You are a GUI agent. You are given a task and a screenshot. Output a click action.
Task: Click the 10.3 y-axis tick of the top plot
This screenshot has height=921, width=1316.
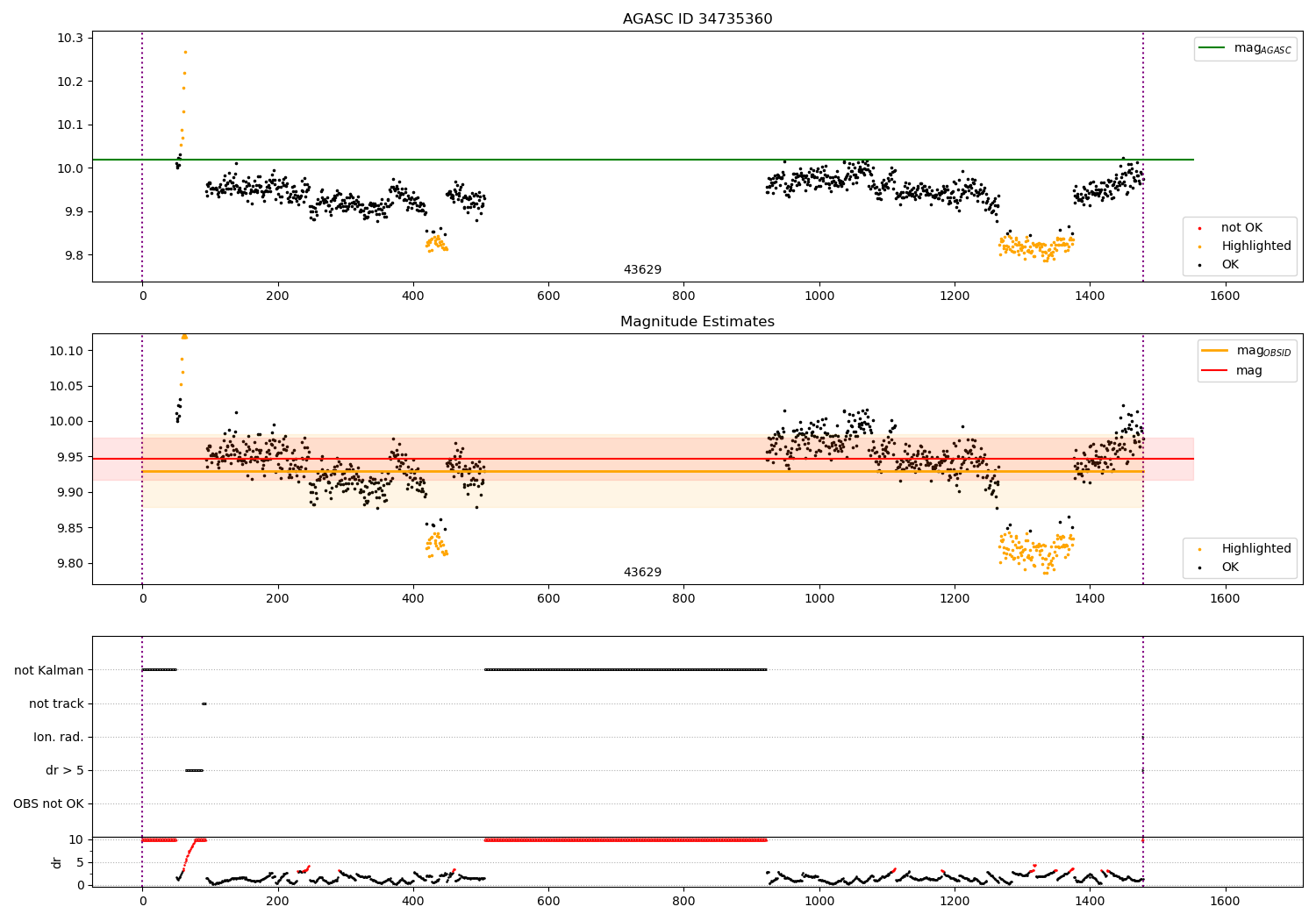pos(68,38)
